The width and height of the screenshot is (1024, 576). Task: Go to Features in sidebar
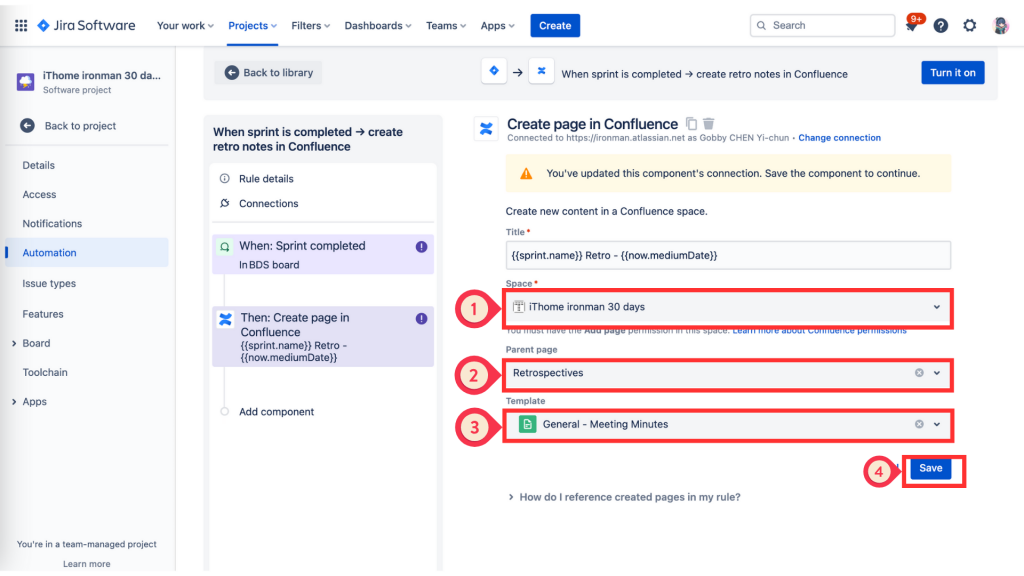(x=43, y=314)
